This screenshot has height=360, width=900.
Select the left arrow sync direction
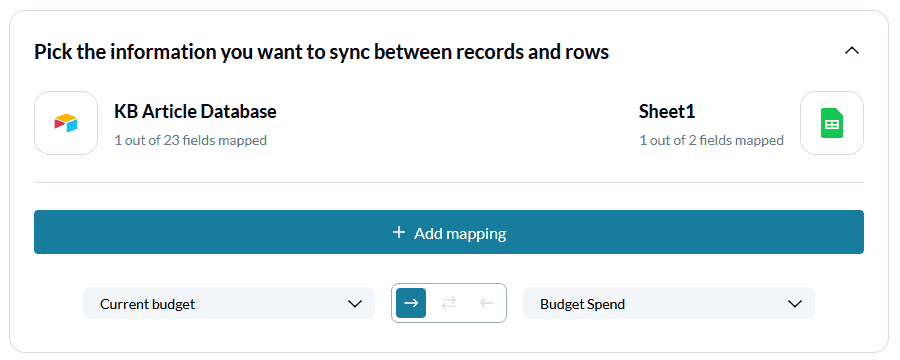pyautogui.click(x=487, y=303)
